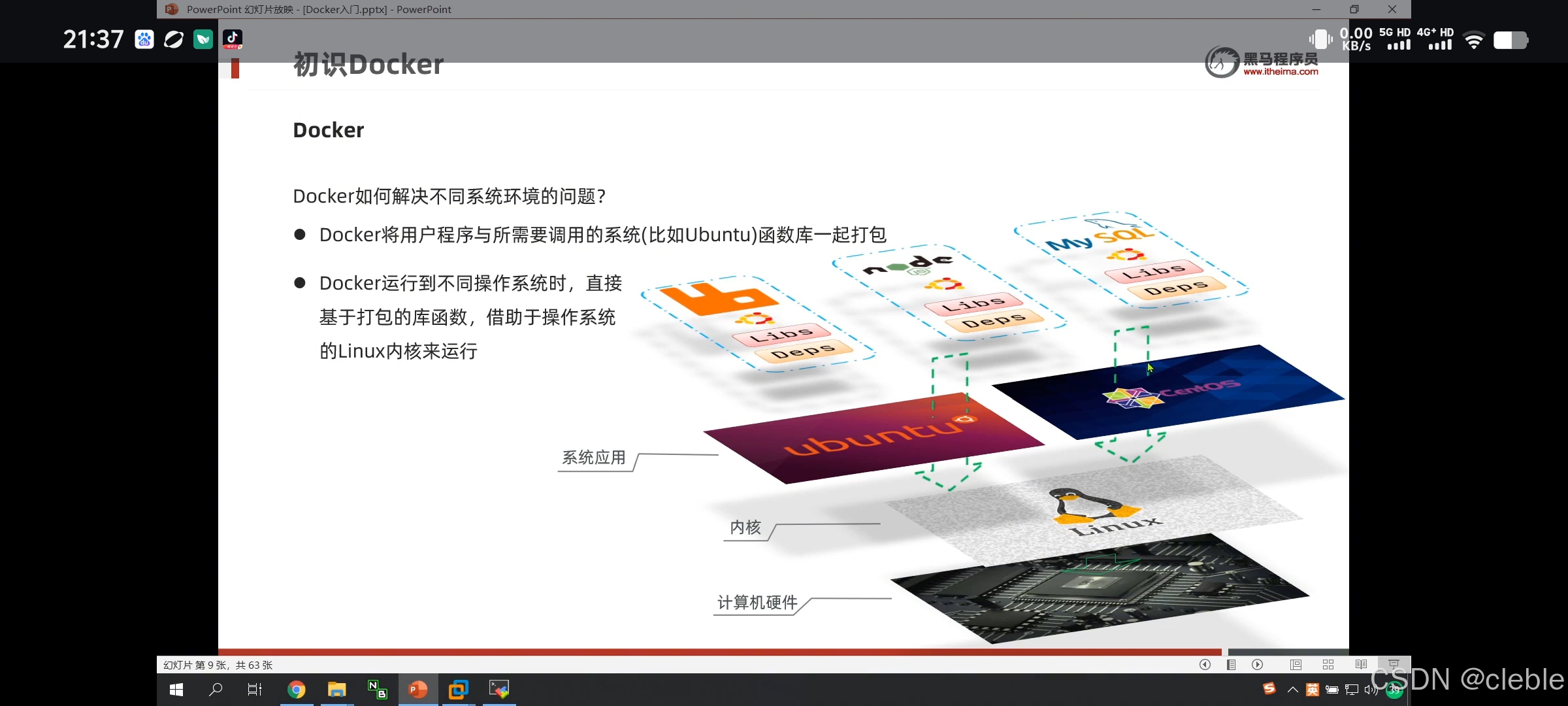Switch to Reading view icon
Screen dimensions: 1568x706
pyautogui.click(x=1361, y=665)
